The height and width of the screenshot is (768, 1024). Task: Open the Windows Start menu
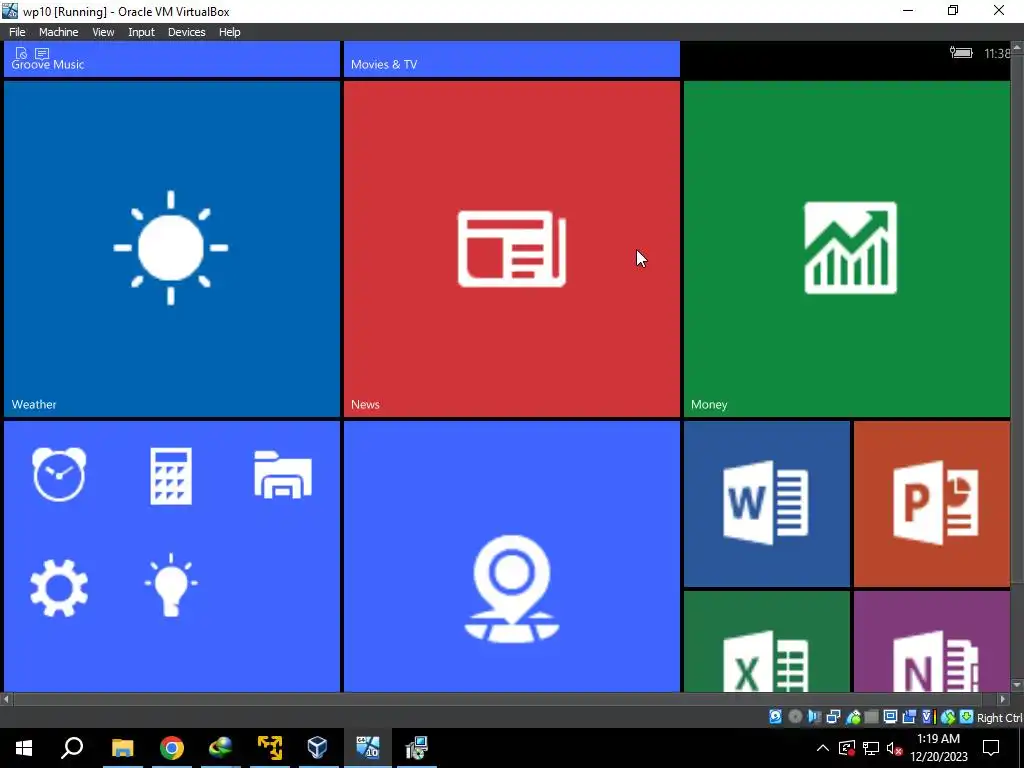pyautogui.click(x=24, y=748)
